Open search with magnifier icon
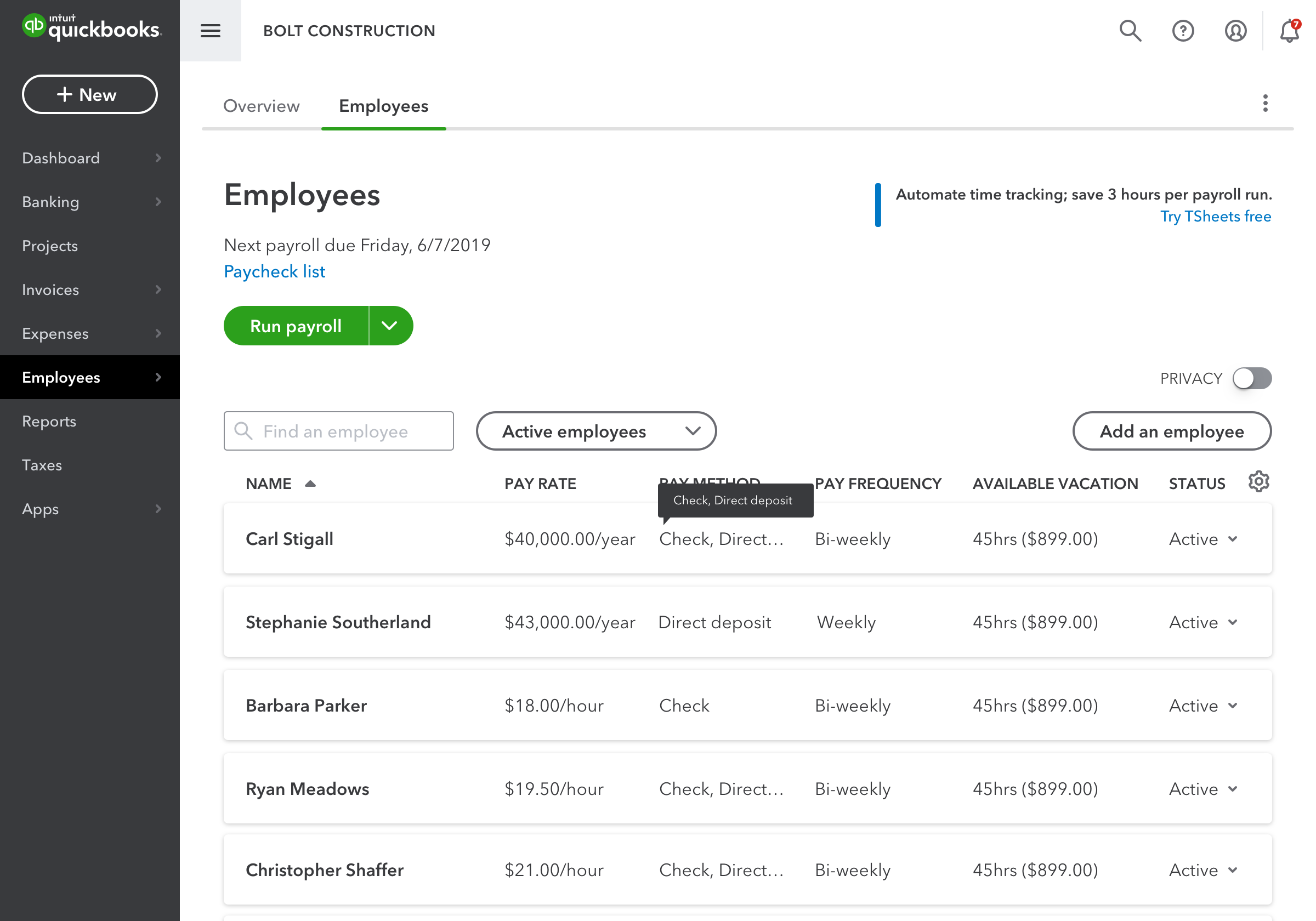Image resolution: width=1316 pixels, height=921 pixels. (x=1130, y=30)
